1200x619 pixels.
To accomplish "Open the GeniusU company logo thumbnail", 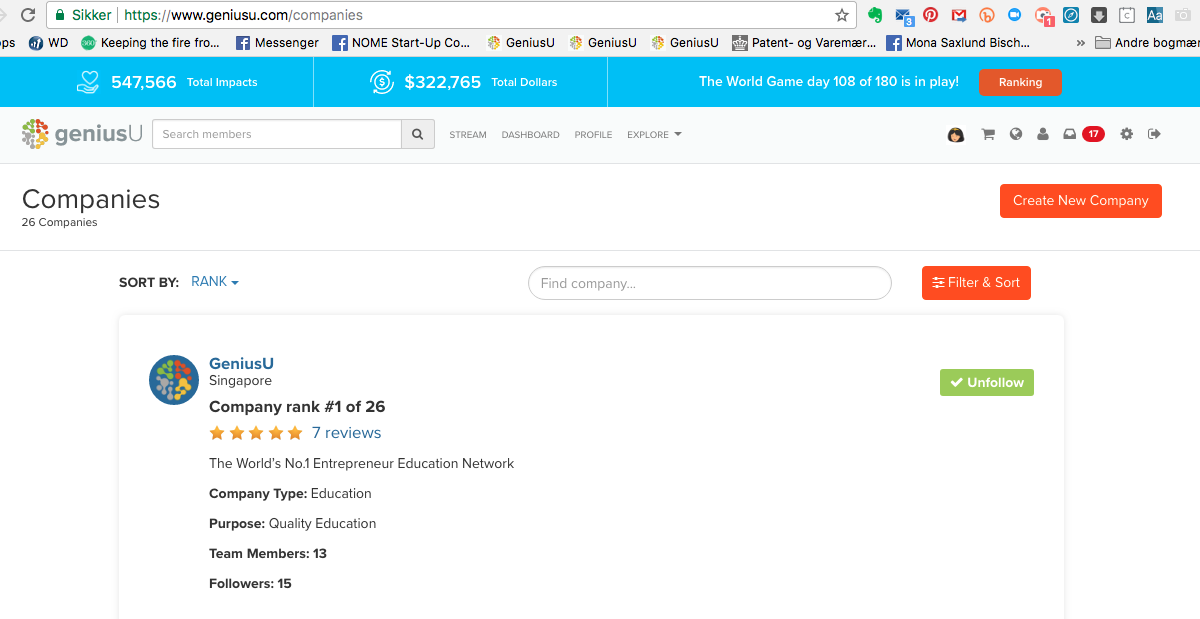I will click(x=174, y=380).
